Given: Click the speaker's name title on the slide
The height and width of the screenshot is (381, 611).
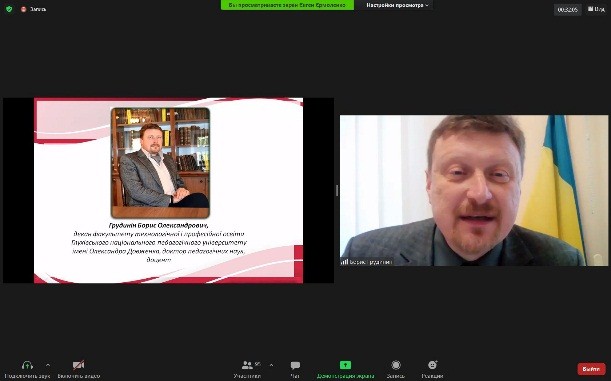Looking at the screenshot, I should (159, 226).
